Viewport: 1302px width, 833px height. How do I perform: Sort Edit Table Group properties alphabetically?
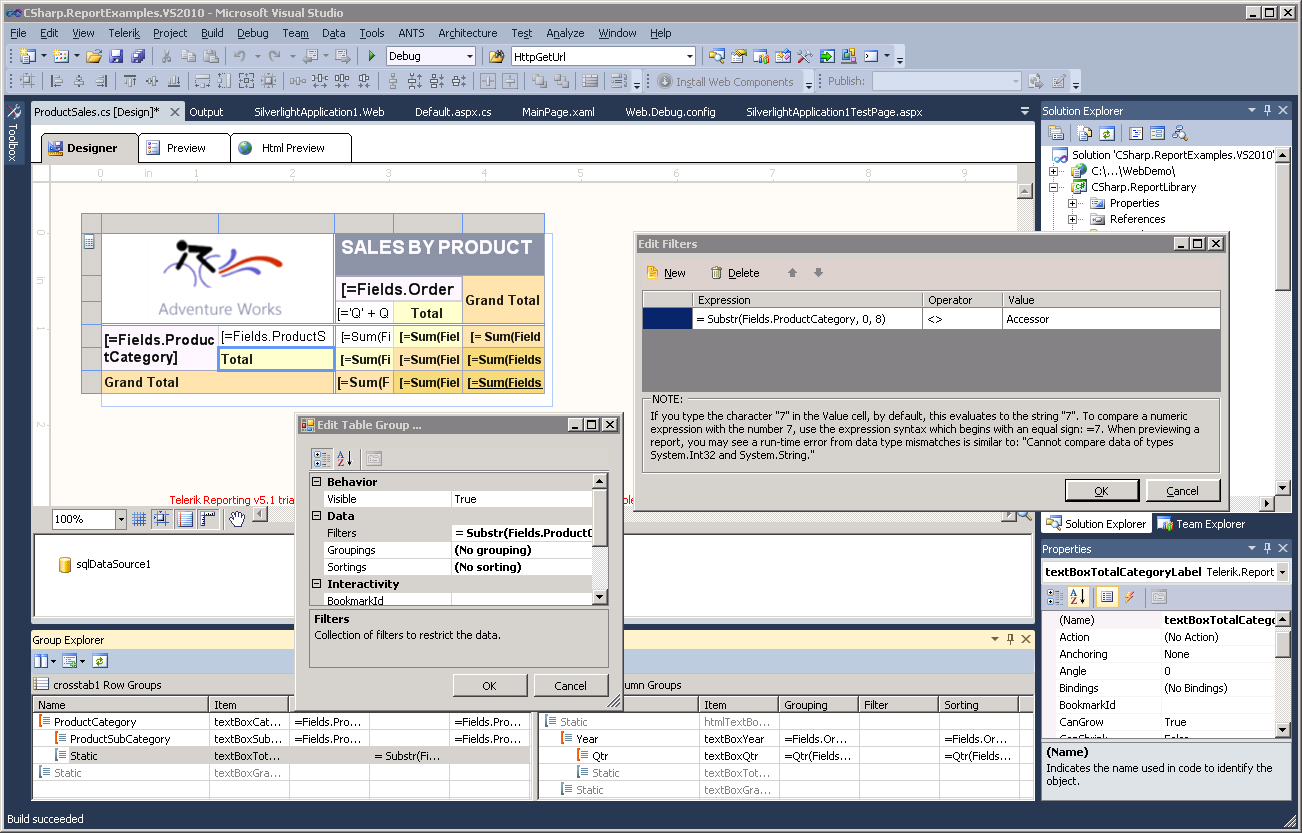tap(344, 459)
